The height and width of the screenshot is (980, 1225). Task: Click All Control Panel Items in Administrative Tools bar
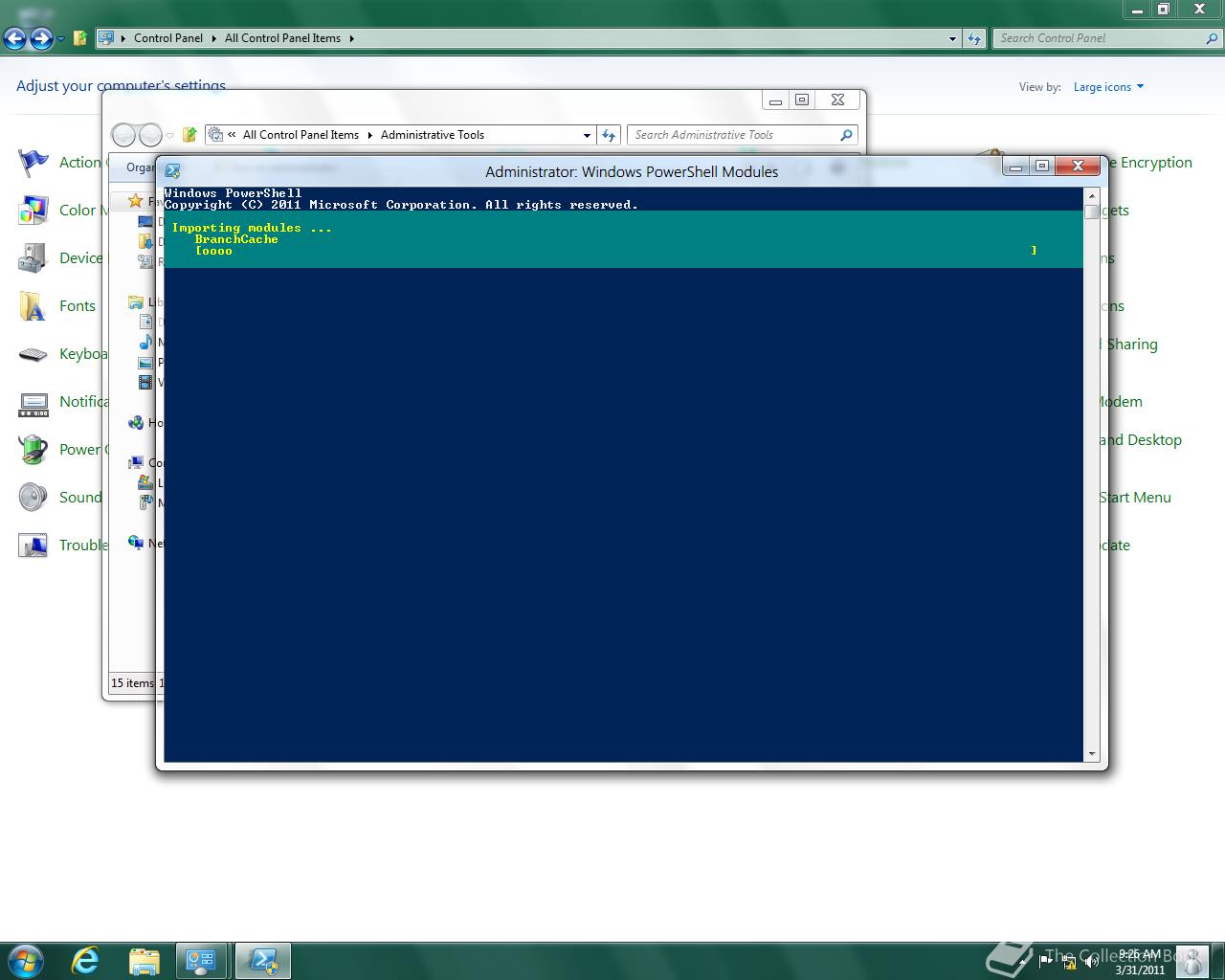pos(301,135)
